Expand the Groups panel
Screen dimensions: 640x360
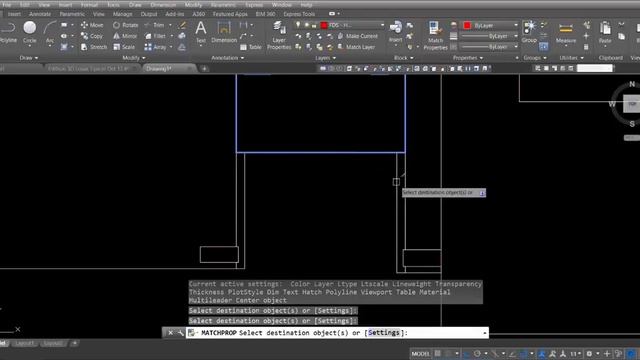click(x=535, y=58)
